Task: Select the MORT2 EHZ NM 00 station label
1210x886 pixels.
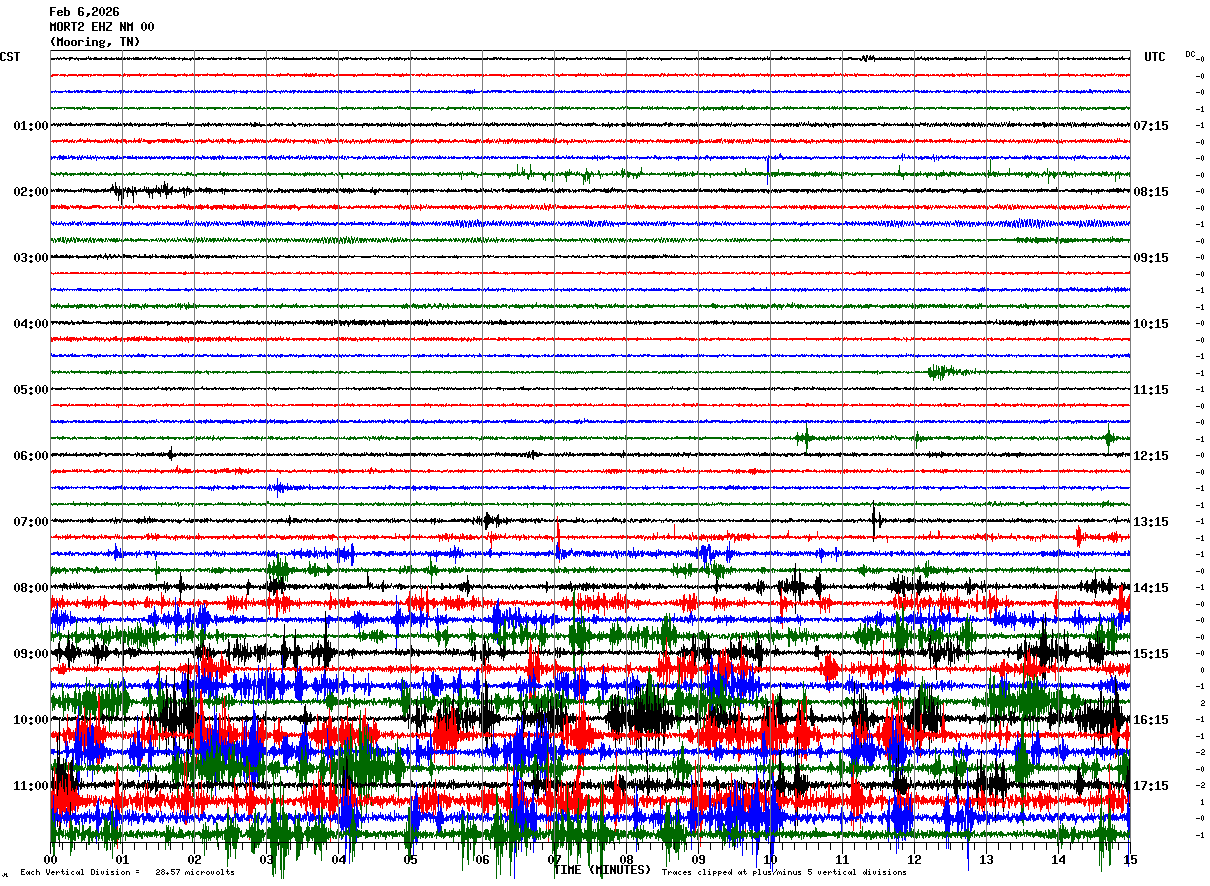Action: point(102,27)
